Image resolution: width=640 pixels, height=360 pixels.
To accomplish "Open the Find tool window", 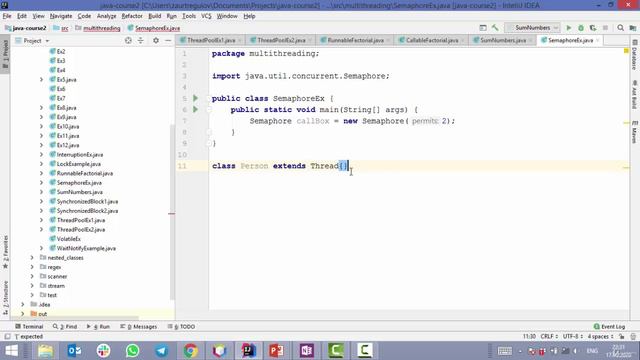I will pos(65,327).
